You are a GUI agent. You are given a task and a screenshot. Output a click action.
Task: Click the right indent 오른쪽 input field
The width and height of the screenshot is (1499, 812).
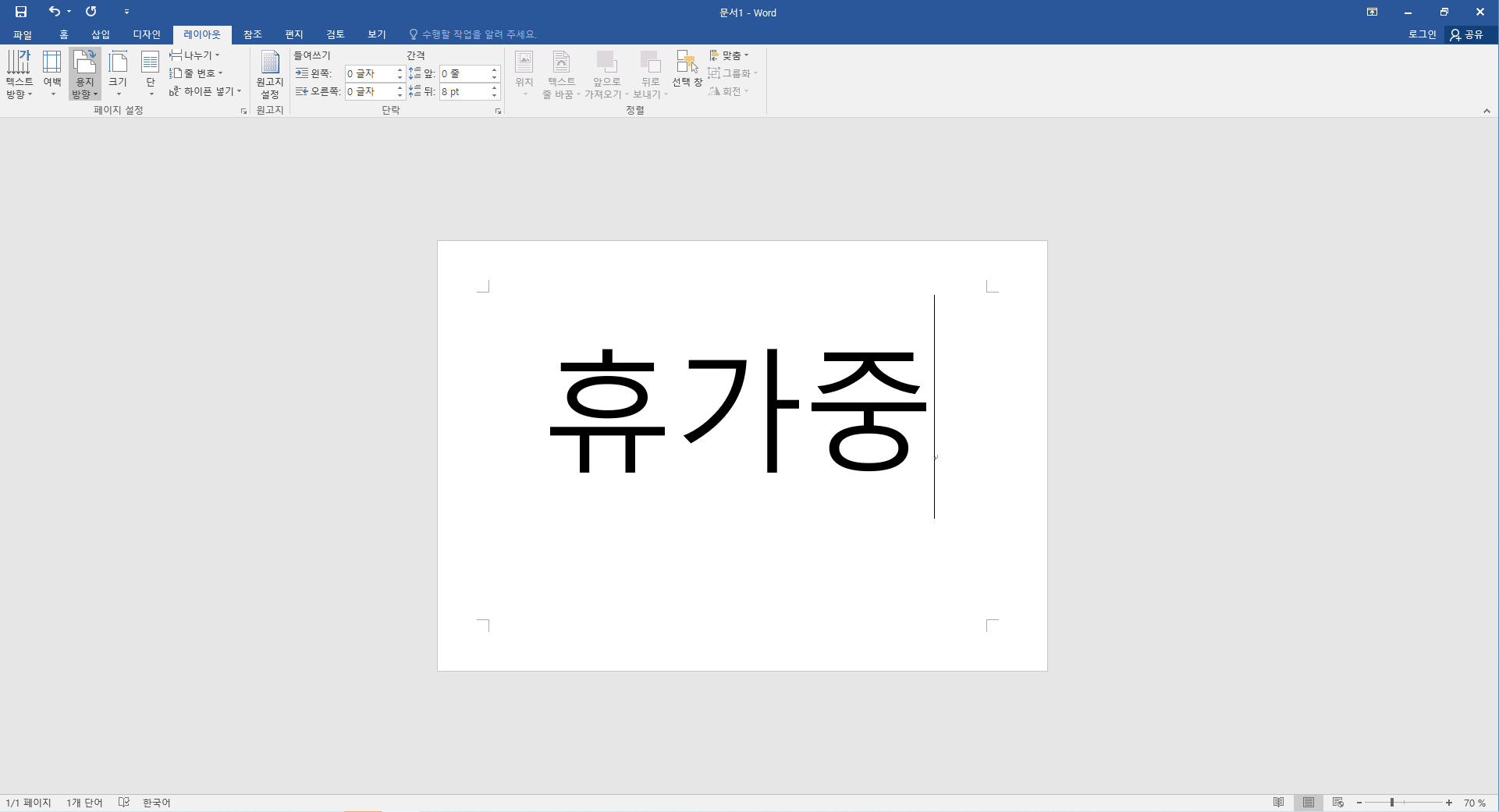(370, 91)
